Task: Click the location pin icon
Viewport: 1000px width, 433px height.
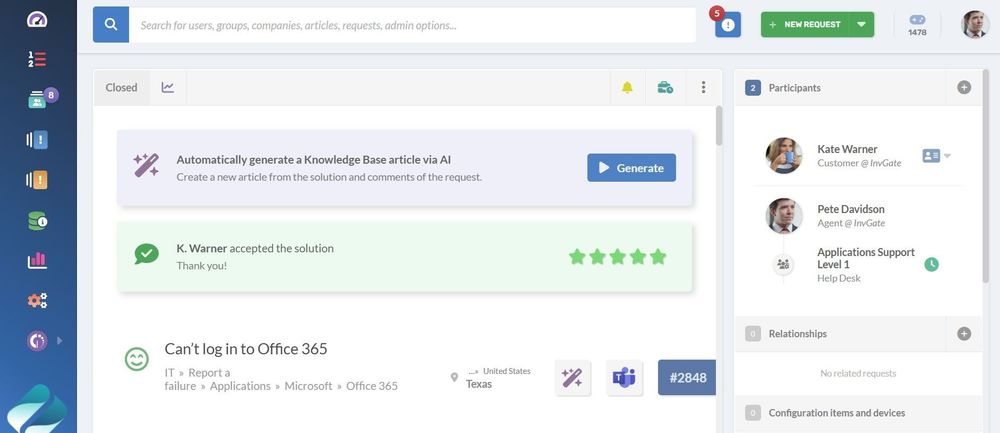Action: tap(454, 378)
